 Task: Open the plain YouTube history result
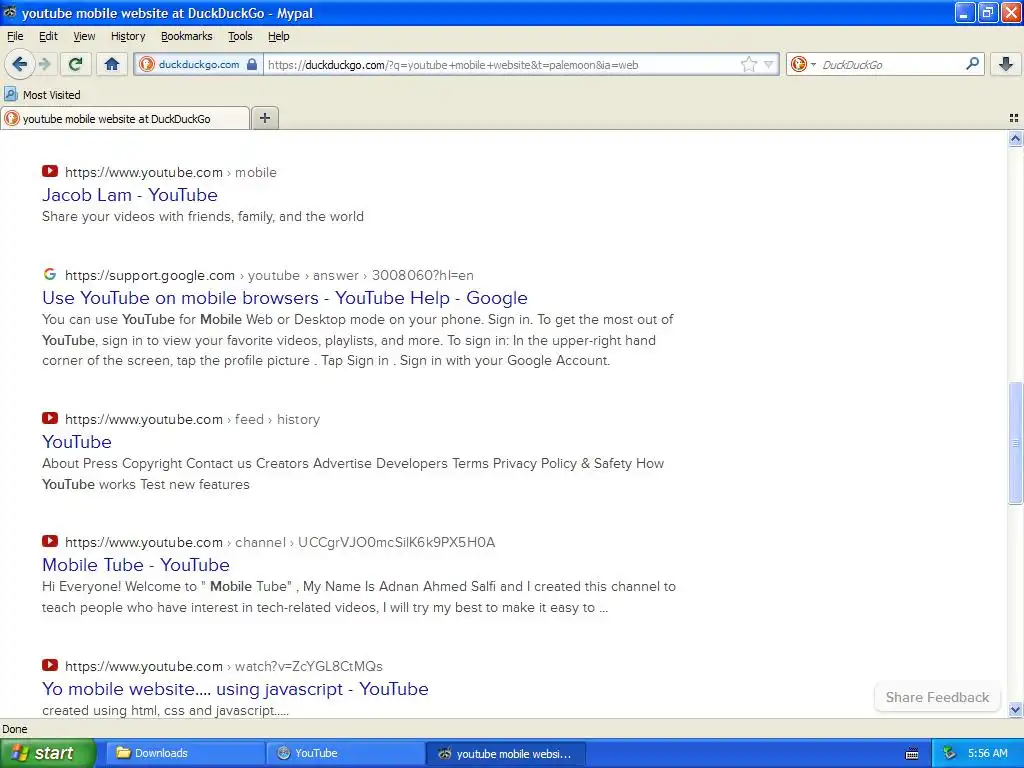[x=76, y=441]
